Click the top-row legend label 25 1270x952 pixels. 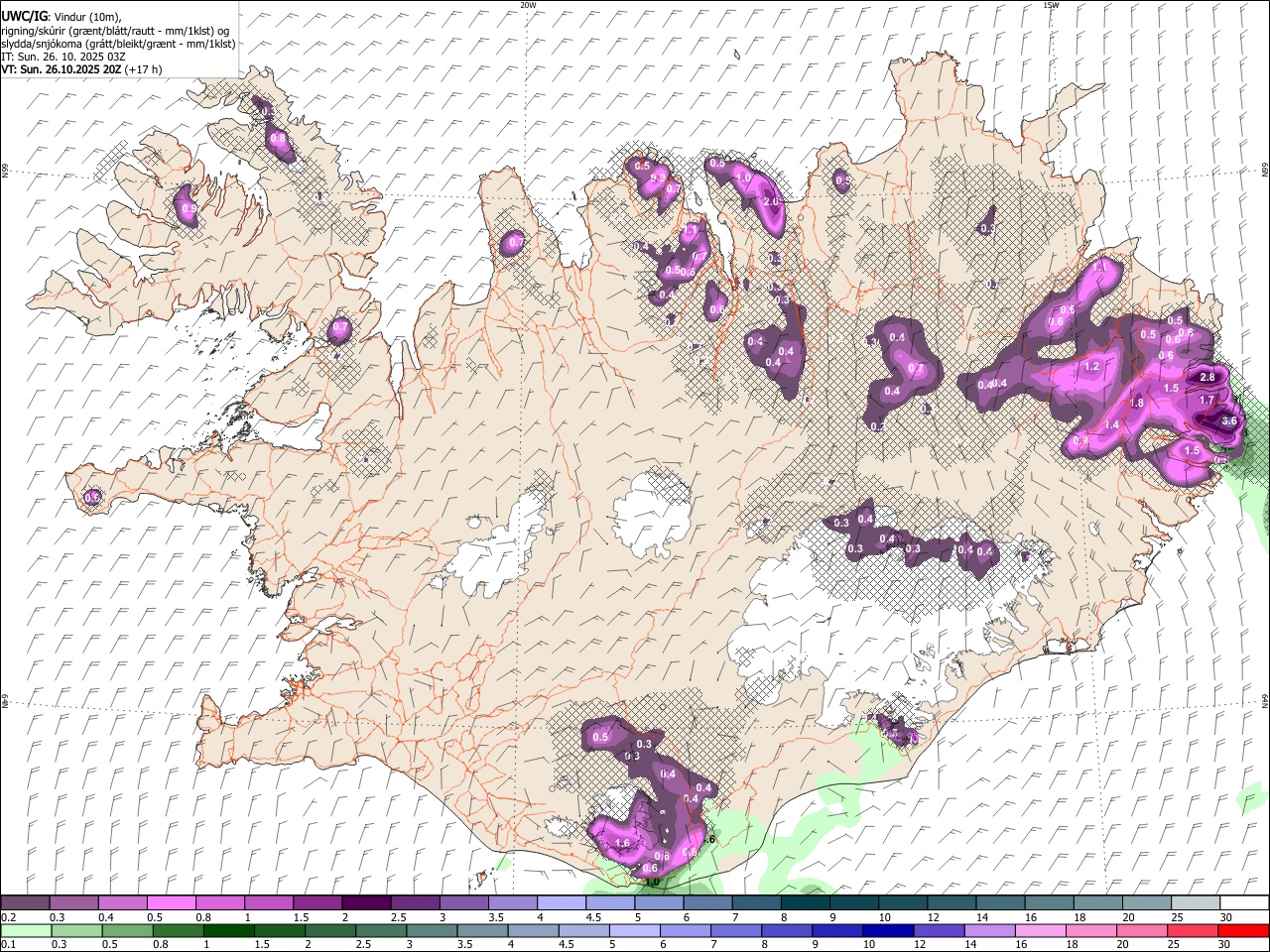coord(1176,918)
